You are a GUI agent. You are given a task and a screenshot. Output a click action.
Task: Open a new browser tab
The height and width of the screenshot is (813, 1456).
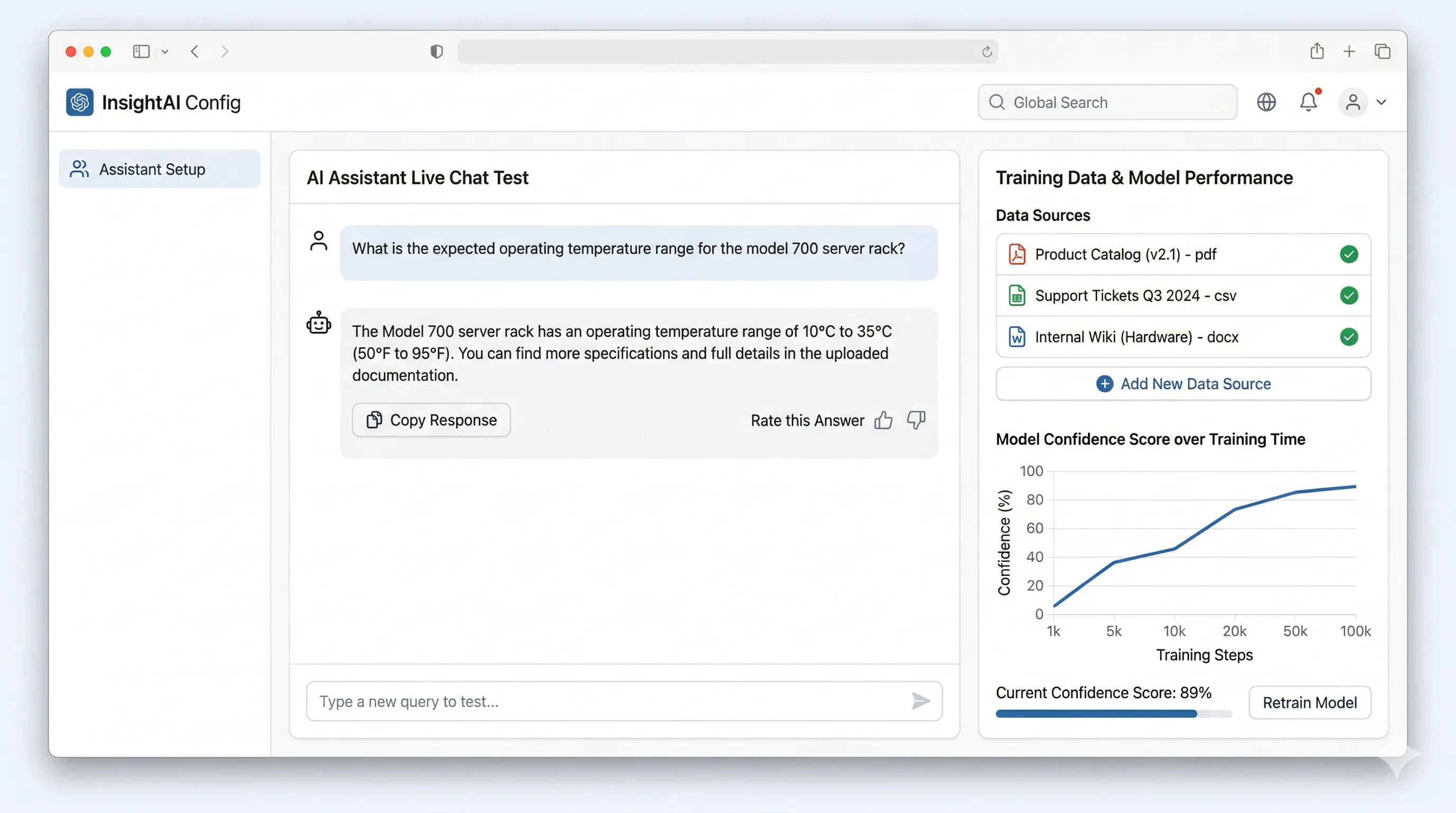(1349, 51)
